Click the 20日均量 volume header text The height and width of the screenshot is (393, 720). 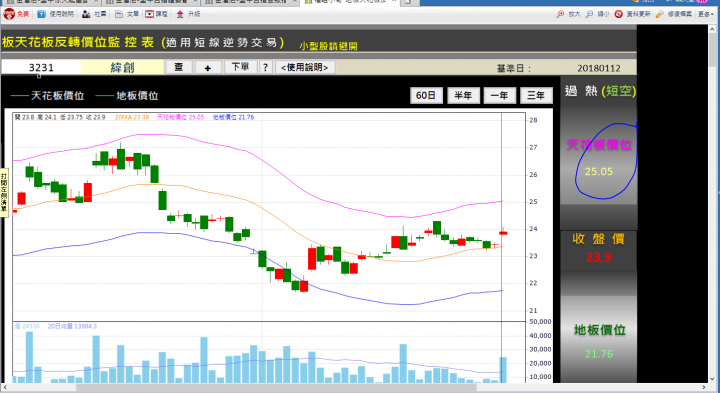[x=72, y=326]
